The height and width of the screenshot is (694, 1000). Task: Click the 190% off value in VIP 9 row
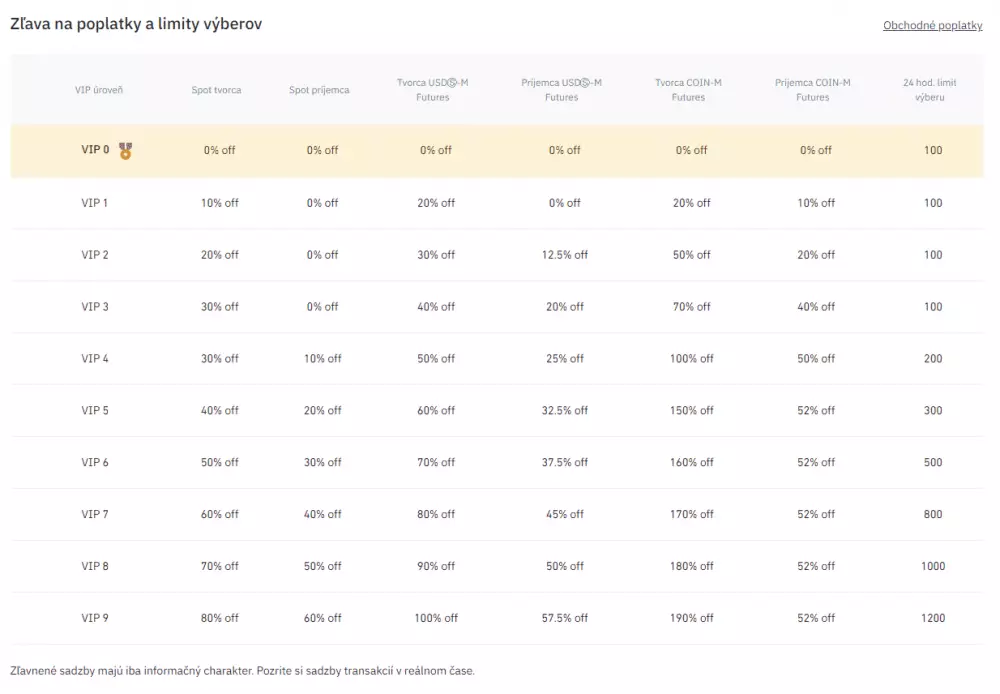690,617
